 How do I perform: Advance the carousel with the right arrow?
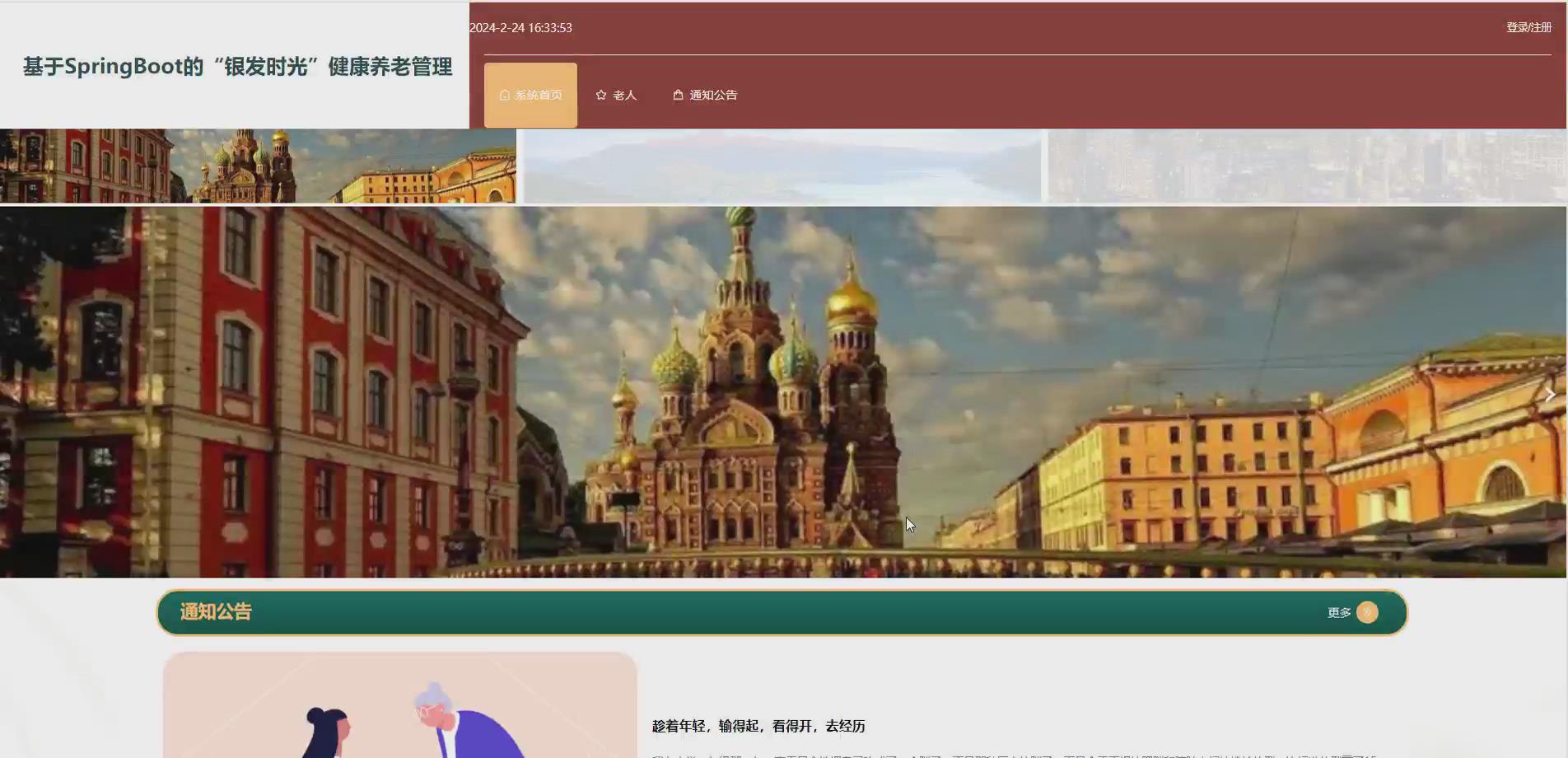(1550, 394)
